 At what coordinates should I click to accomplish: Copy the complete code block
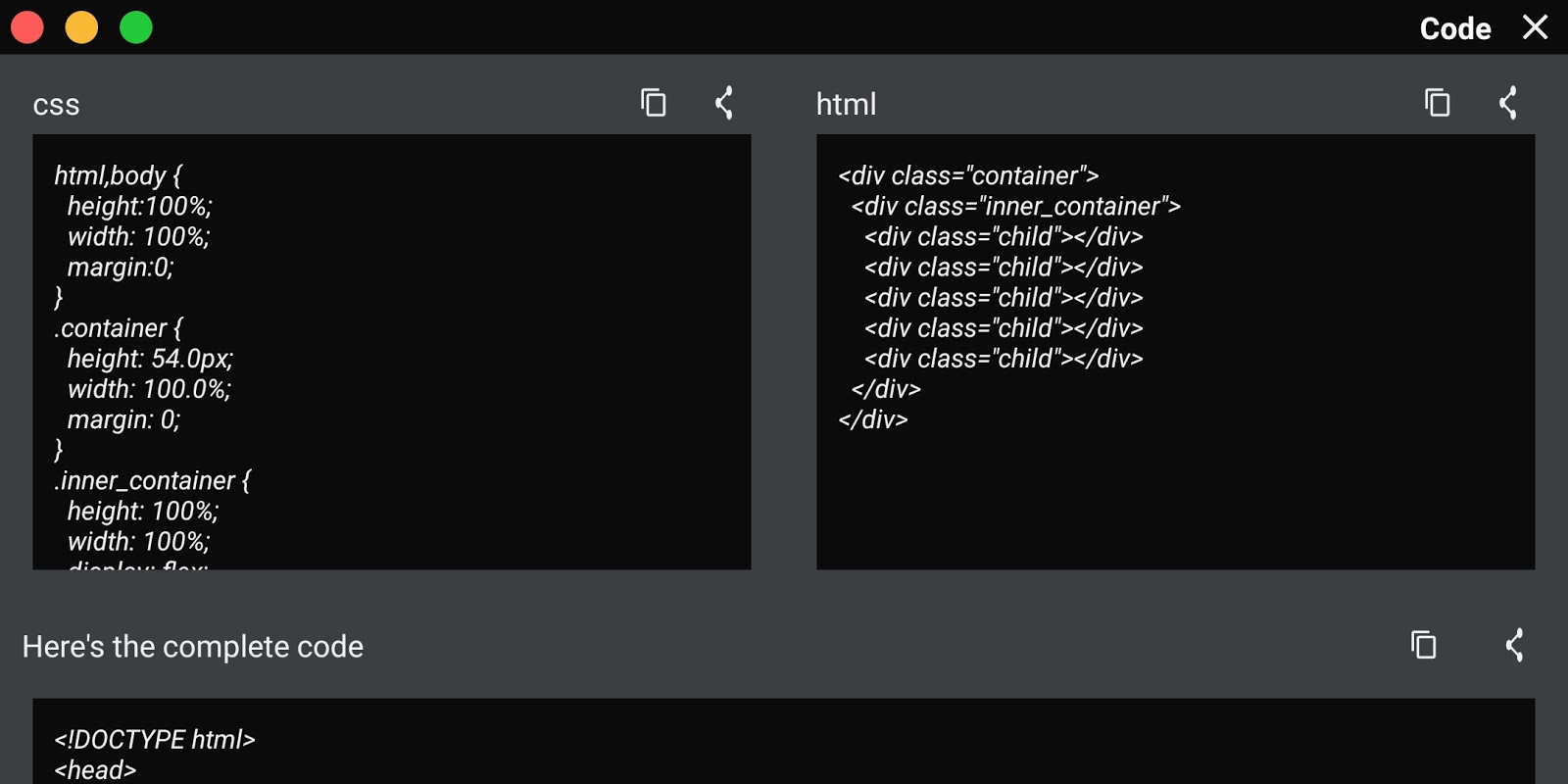[x=1423, y=645]
